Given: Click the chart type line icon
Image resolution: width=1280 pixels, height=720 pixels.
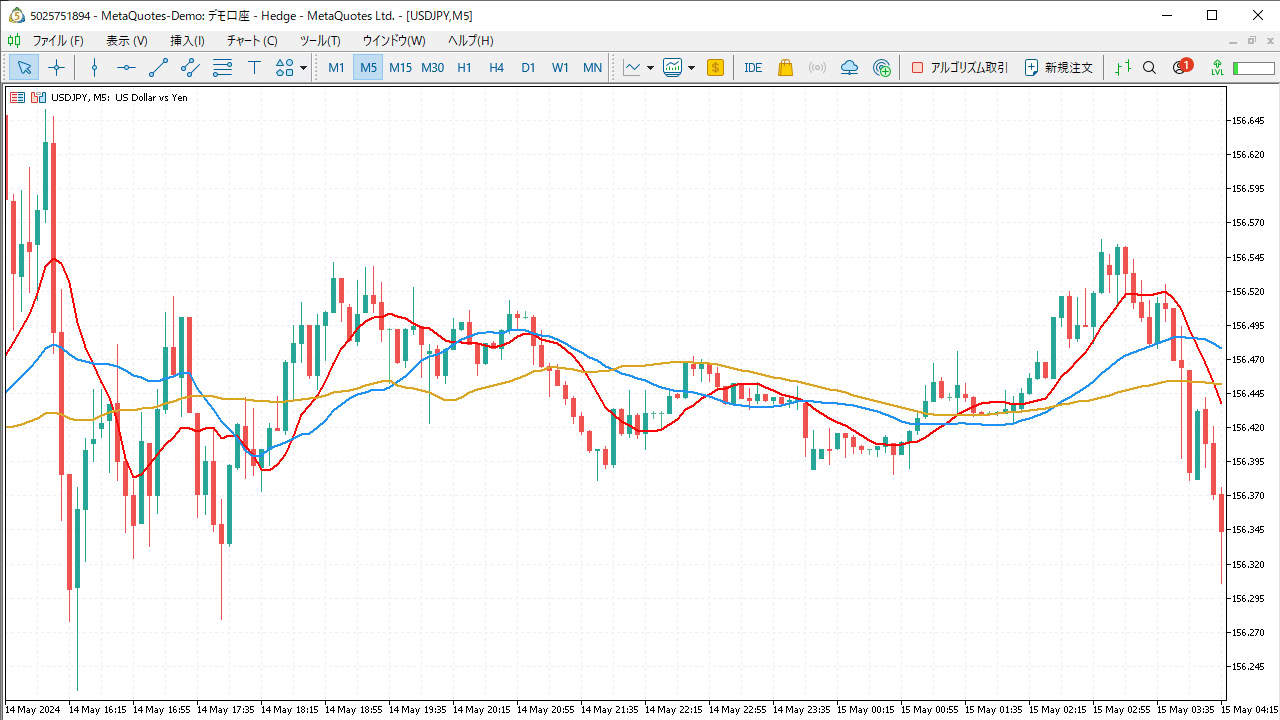Looking at the screenshot, I should tap(632, 67).
